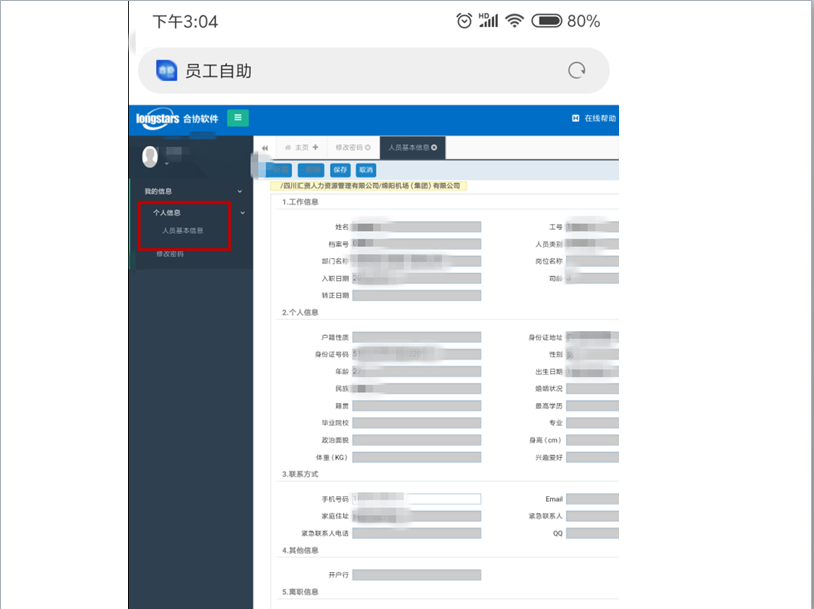Click the 保存 save button
Viewport: 814px width, 609px height.
point(340,170)
